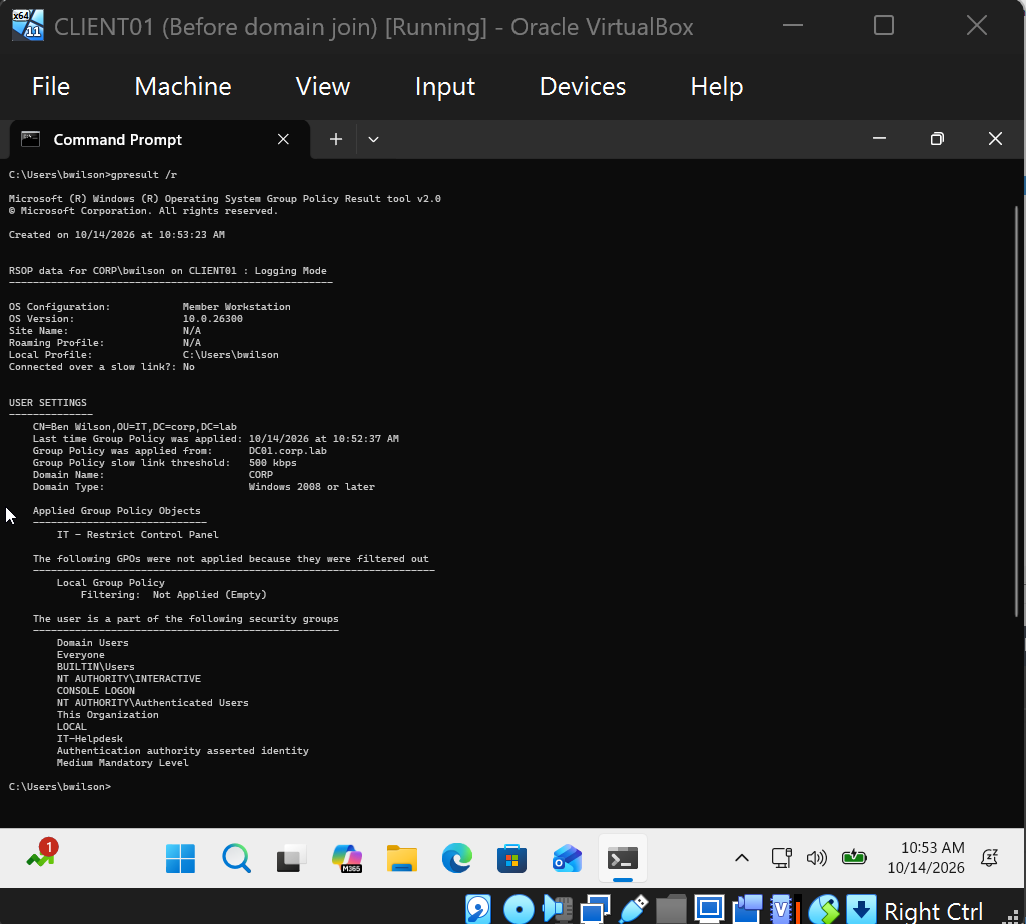The height and width of the screenshot is (924, 1026).
Task: Click 'Windows 2008 or later' domain type
Action: (311, 487)
